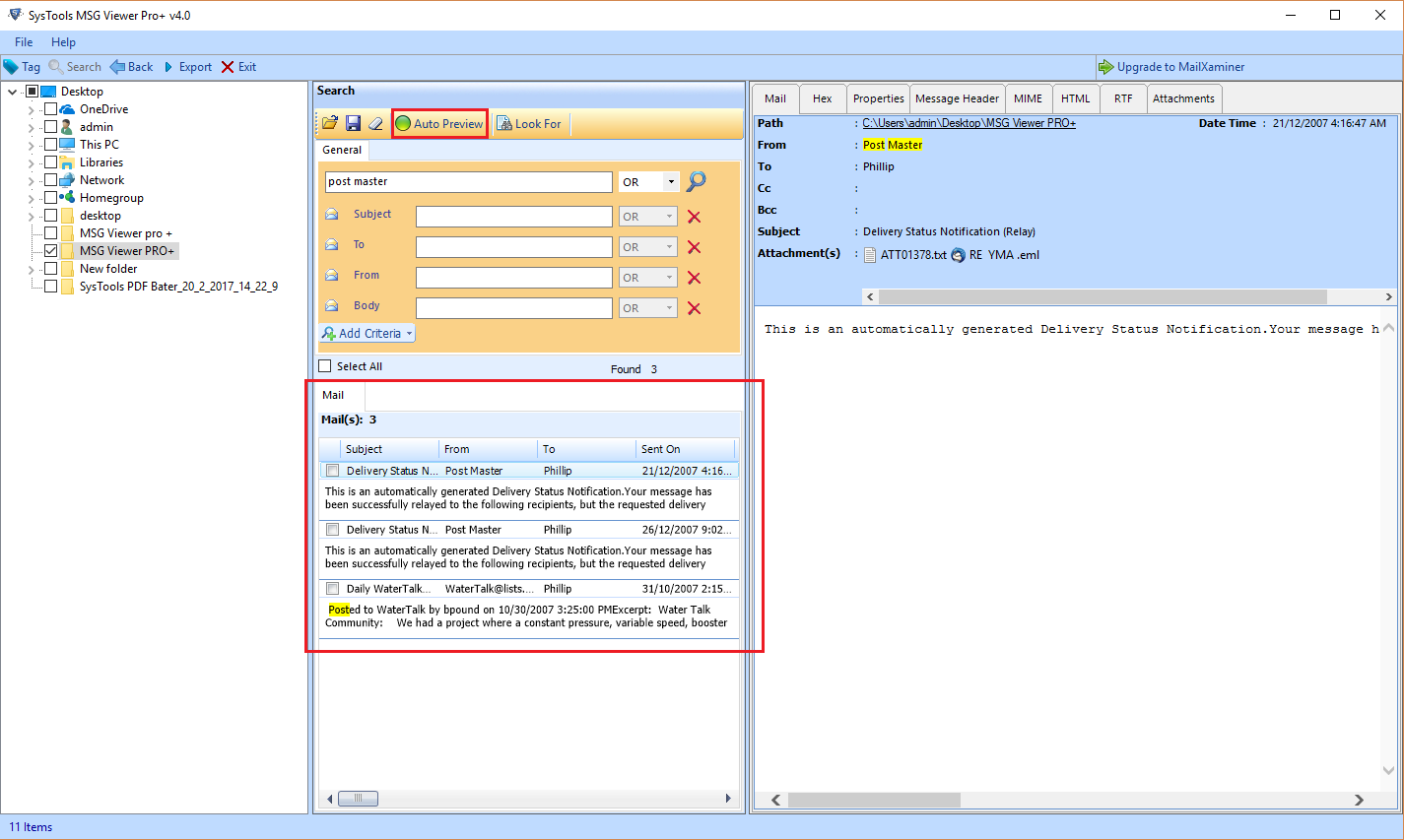
Task: Click the Body criteria input field
Action: (514, 308)
